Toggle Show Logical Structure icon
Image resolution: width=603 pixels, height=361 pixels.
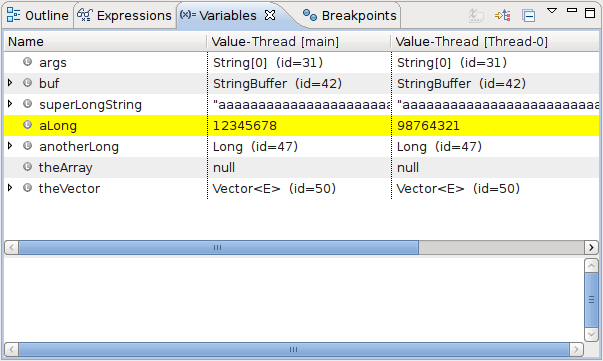(503, 15)
